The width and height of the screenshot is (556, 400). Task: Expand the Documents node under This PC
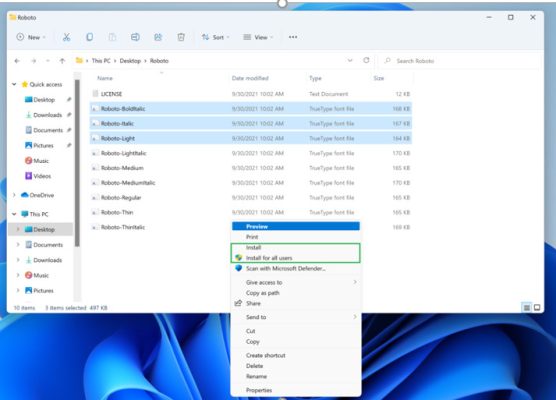pyautogui.click(x=18, y=245)
